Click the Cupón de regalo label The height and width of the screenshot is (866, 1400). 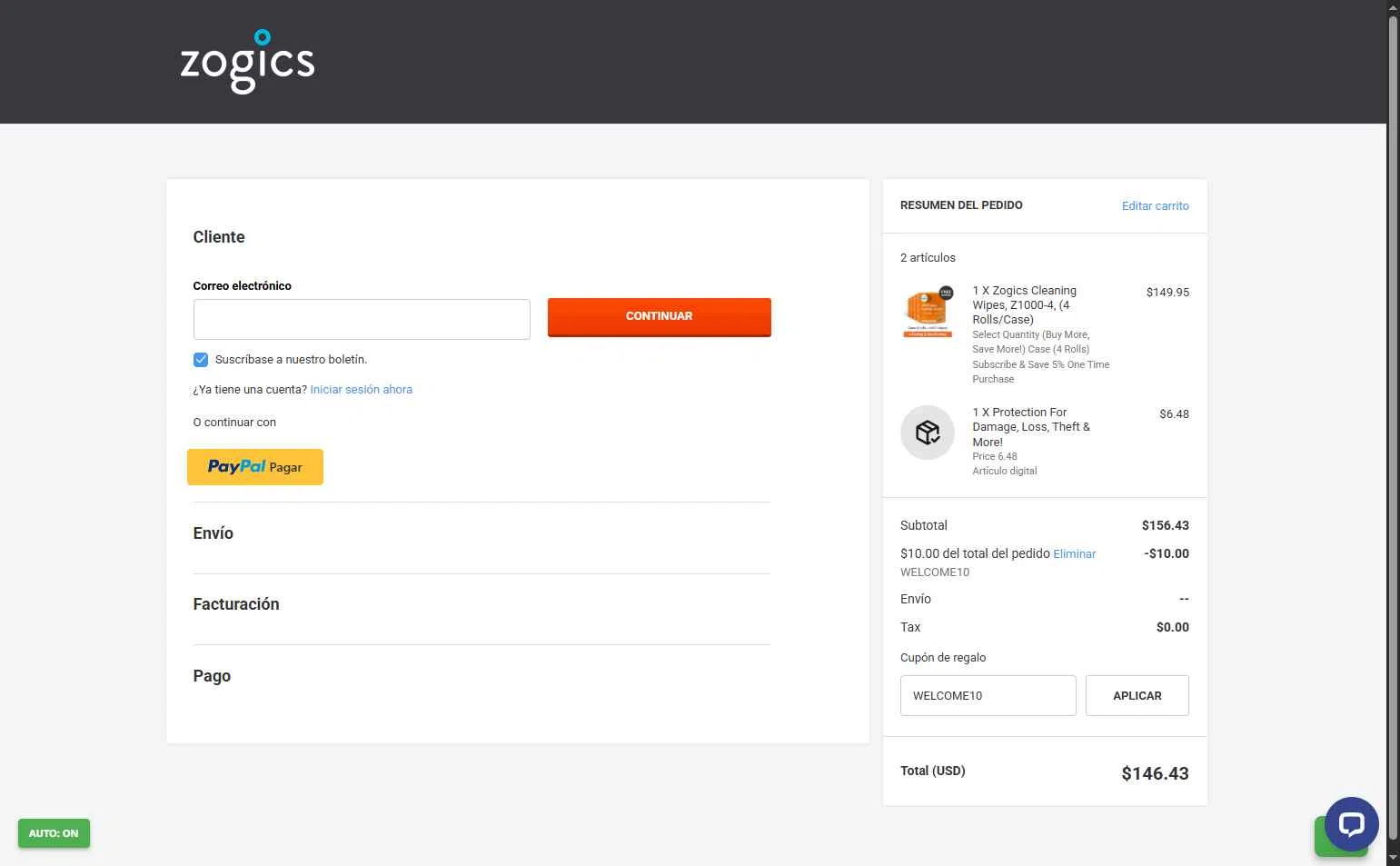pyautogui.click(x=943, y=658)
